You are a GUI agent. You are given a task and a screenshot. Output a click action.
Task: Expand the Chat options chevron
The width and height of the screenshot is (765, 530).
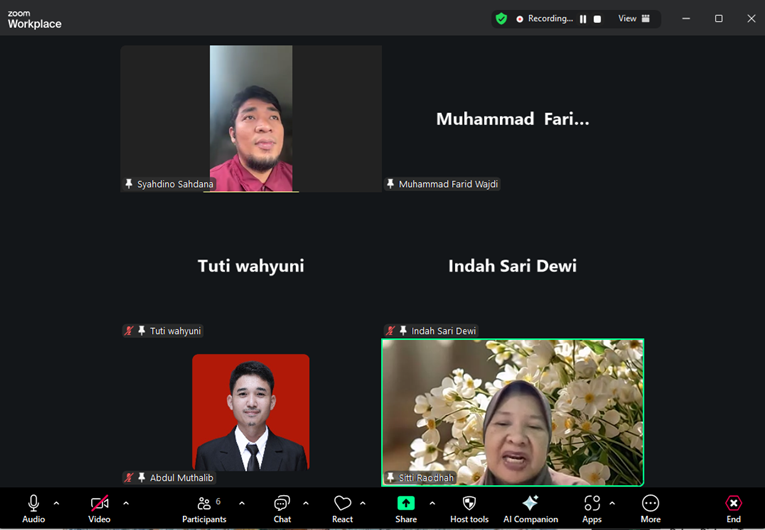coord(306,503)
